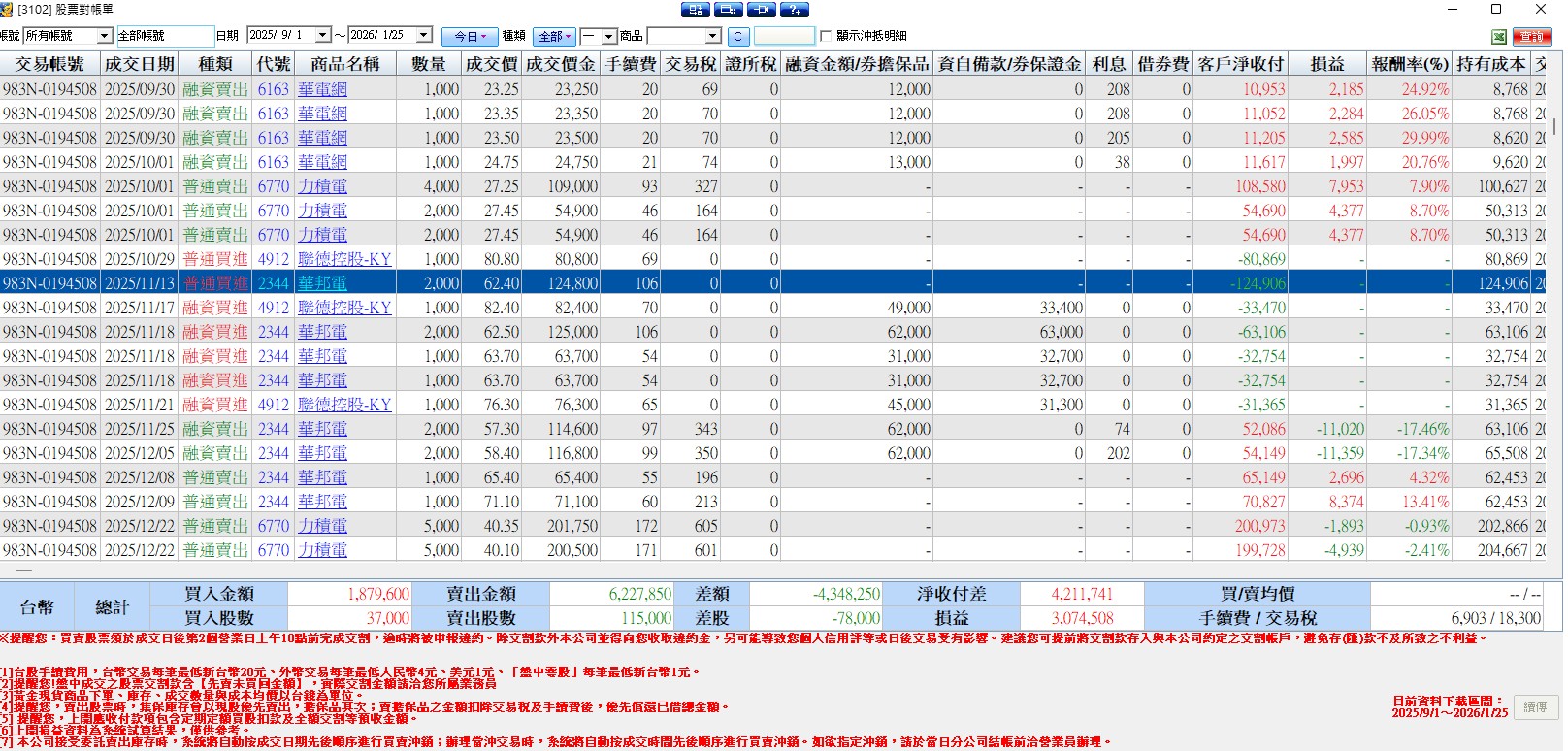
Task: Export the statement to Excel
Action: [x=1499, y=36]
